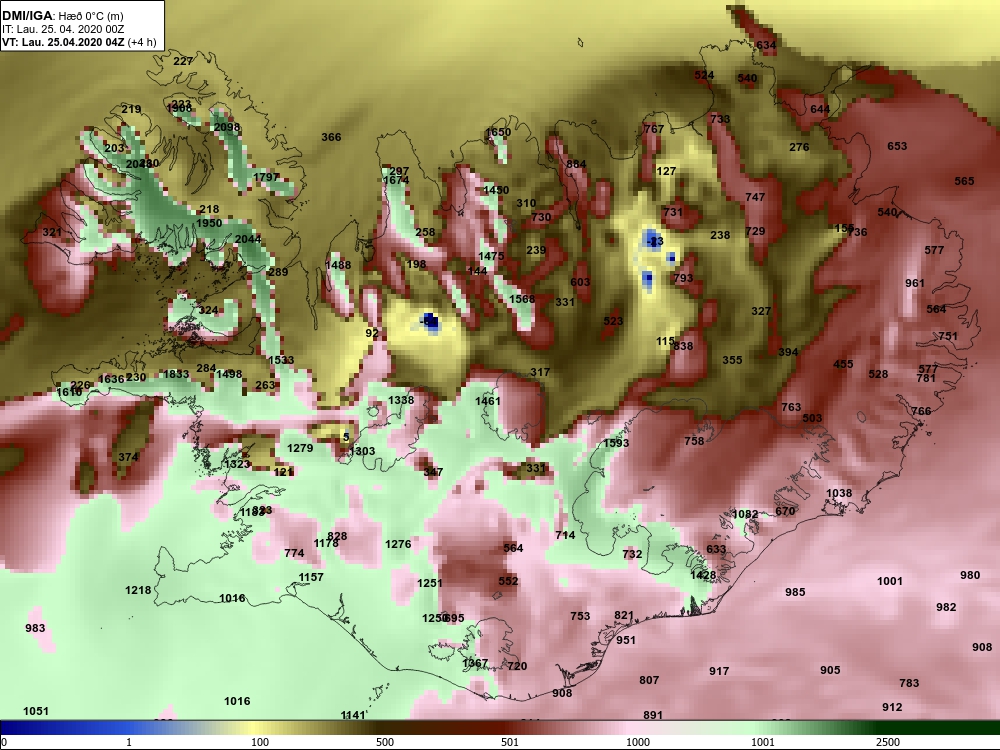Click the map value 276

(799, 147)
